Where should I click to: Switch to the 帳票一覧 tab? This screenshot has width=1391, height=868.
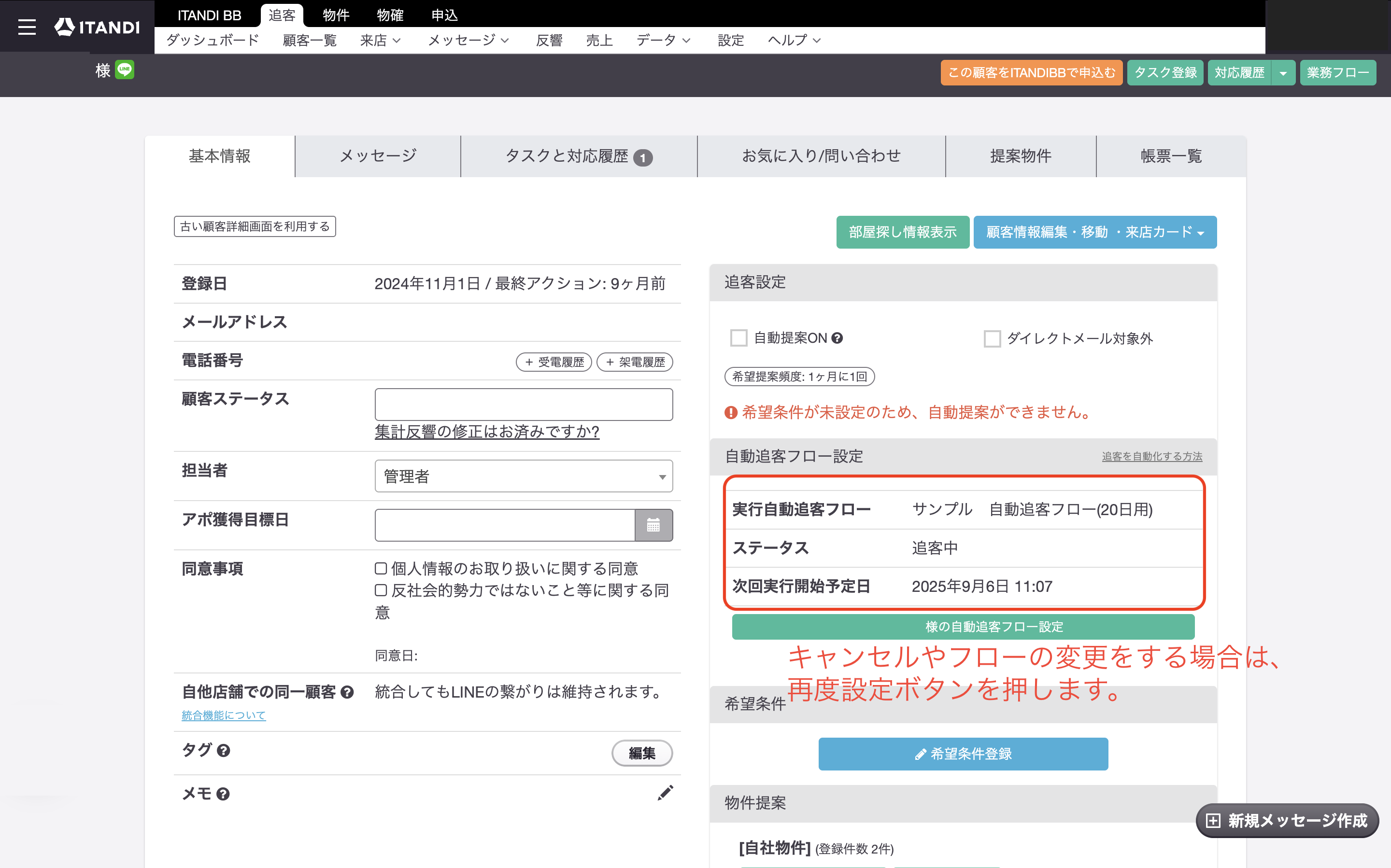pyautogui.click(x=1171, y=156)
